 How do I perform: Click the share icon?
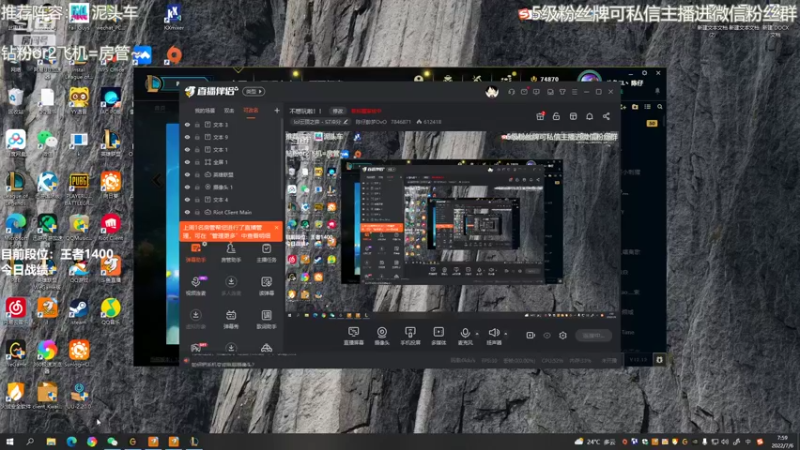pos(606,116)
